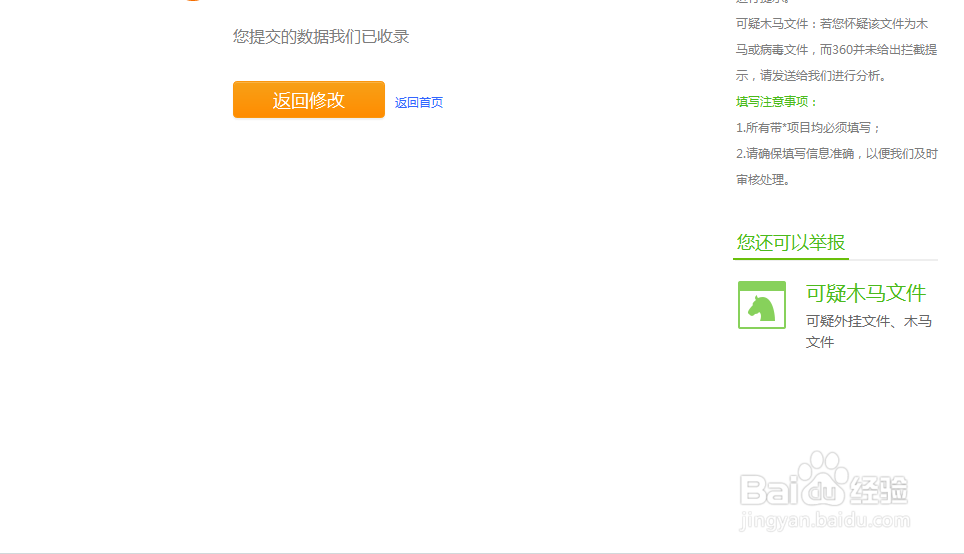Click the text 审核处理。
This screenshot has height=554, width=964.
click(765, 180)
